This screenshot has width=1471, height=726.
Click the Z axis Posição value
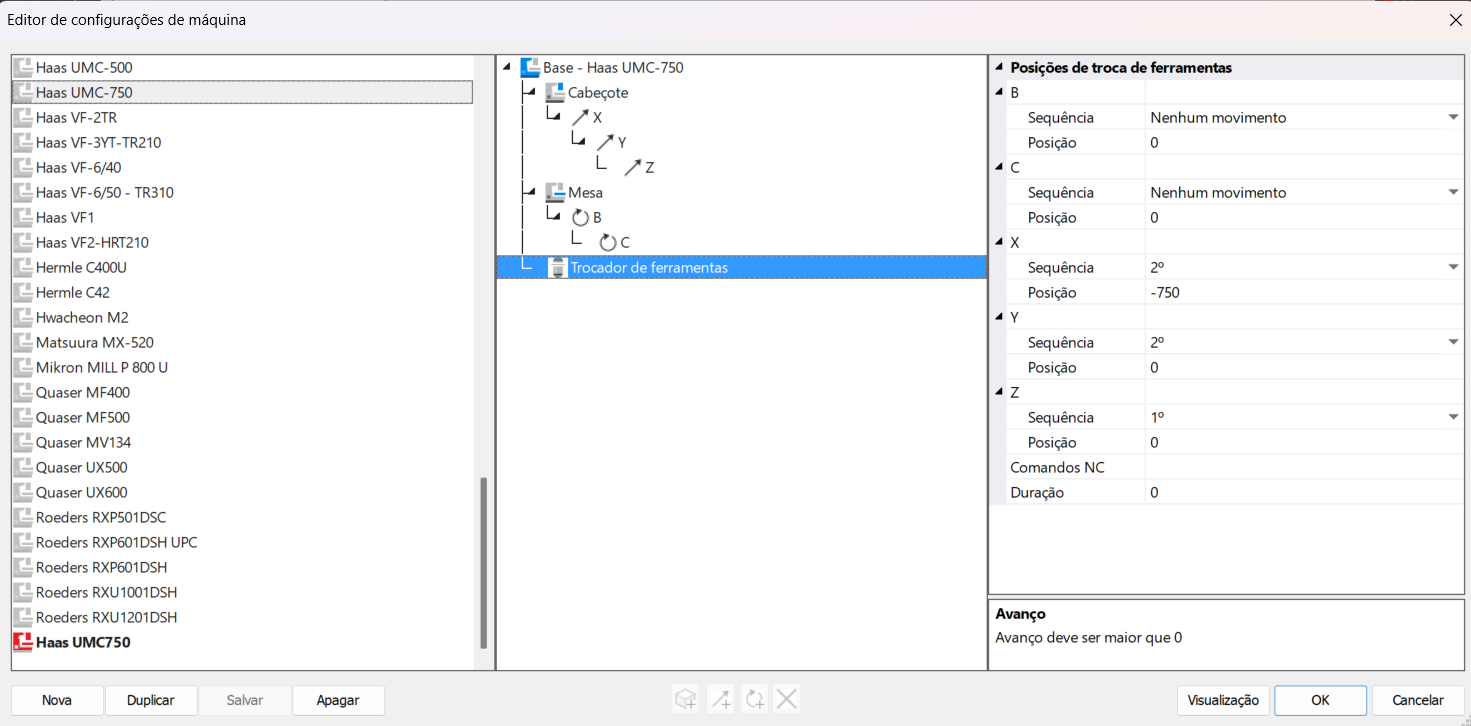[x=1304, y=442]
